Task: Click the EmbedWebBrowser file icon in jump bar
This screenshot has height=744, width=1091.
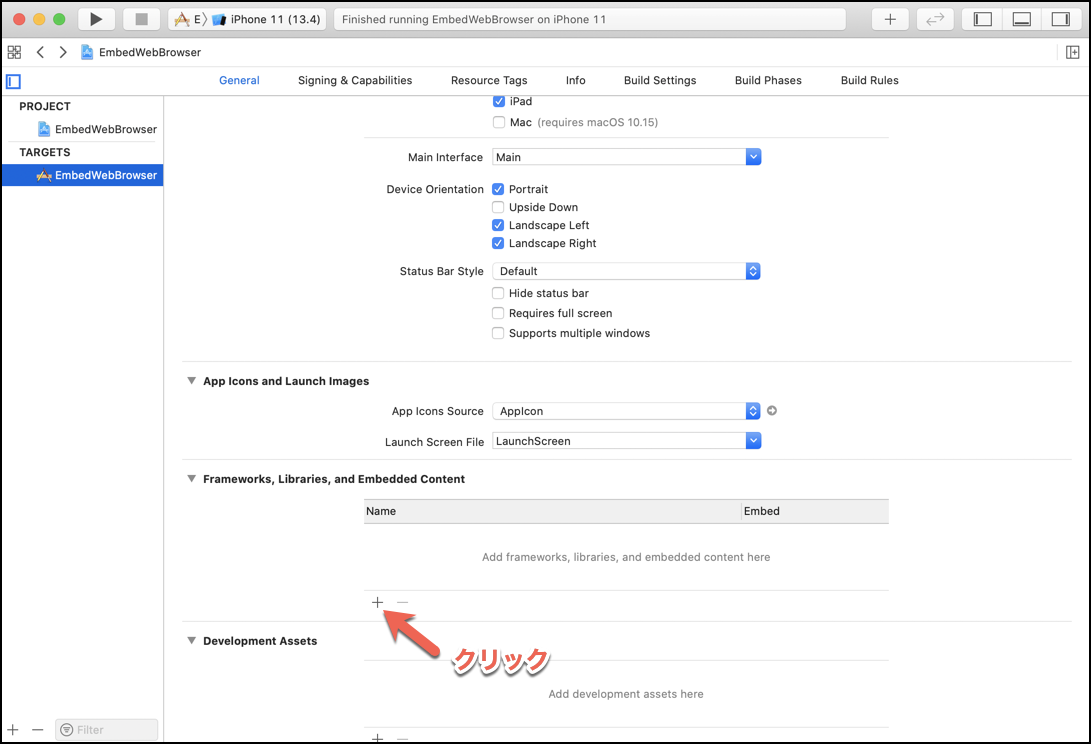Action: 87,52
